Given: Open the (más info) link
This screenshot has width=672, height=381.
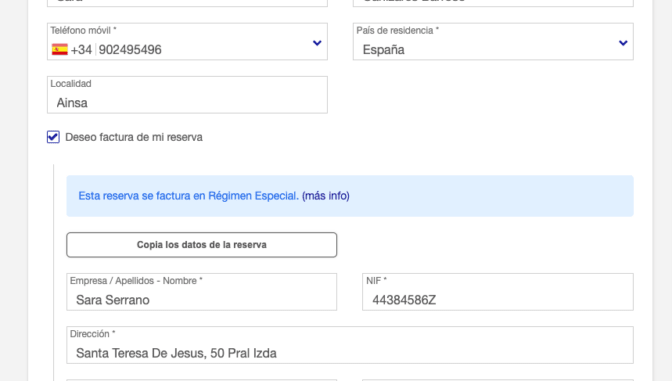Looking at the screenshot, I should click(x=326, y=196).
